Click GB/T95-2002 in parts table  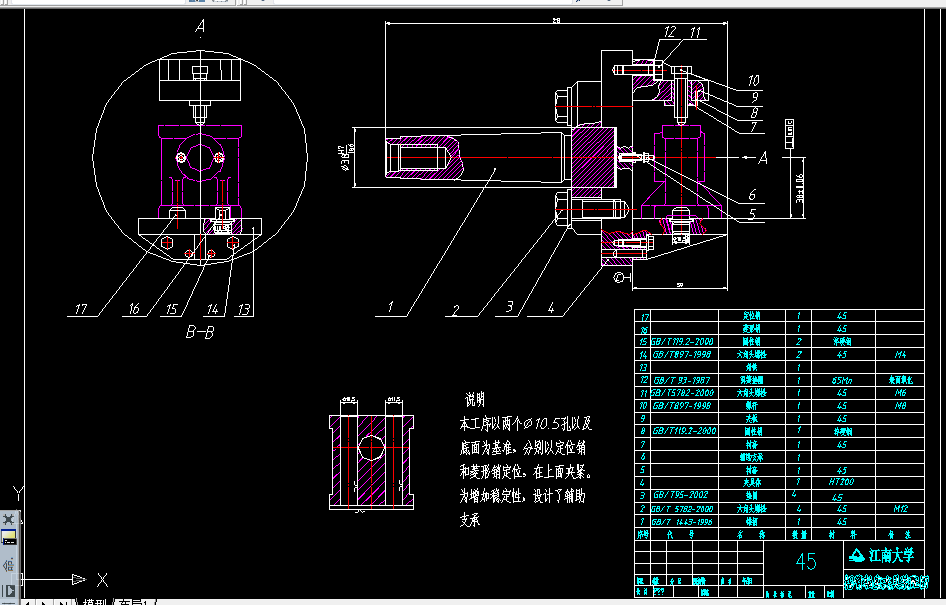coord(681,495)
